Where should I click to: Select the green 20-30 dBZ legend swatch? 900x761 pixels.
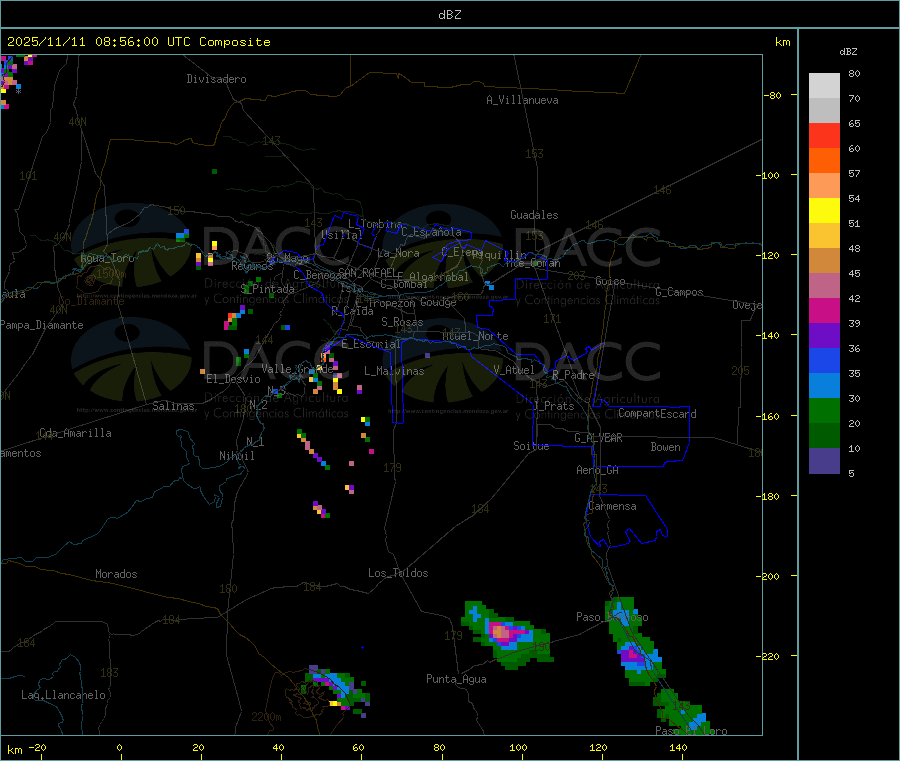click(x=824, y=411)
